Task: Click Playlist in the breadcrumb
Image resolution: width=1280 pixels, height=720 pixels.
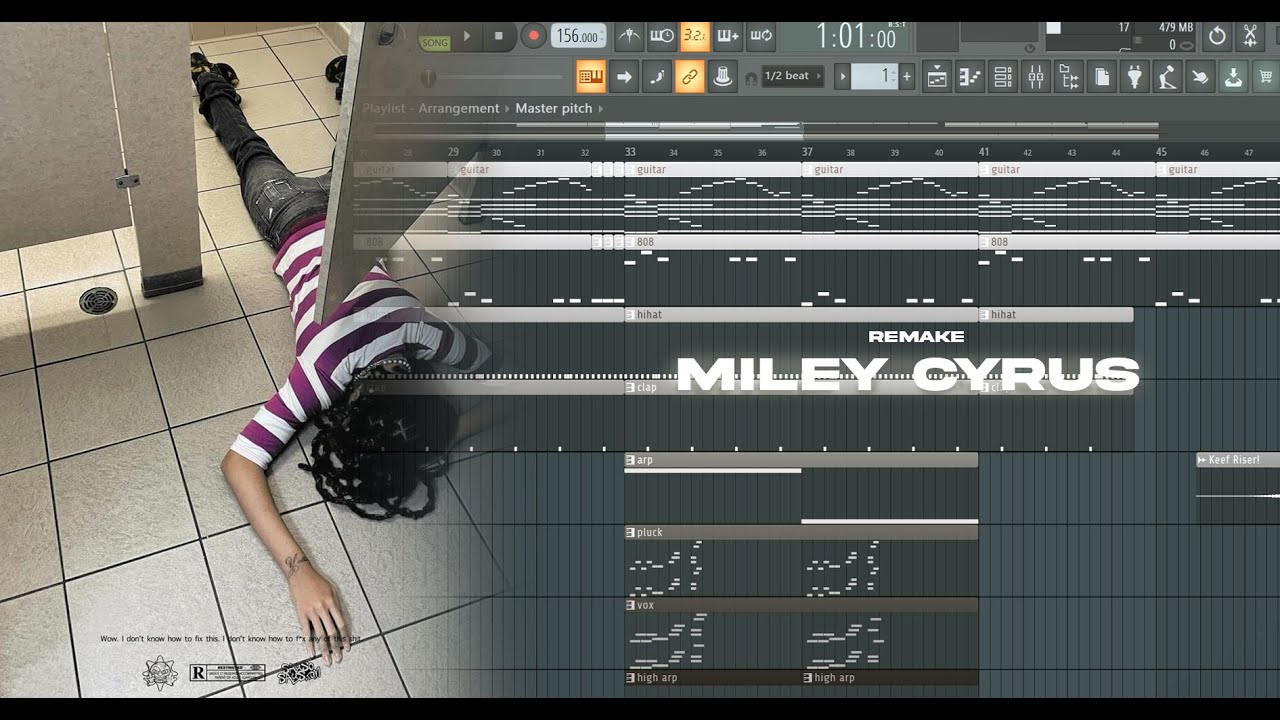Action: point(383,108)
